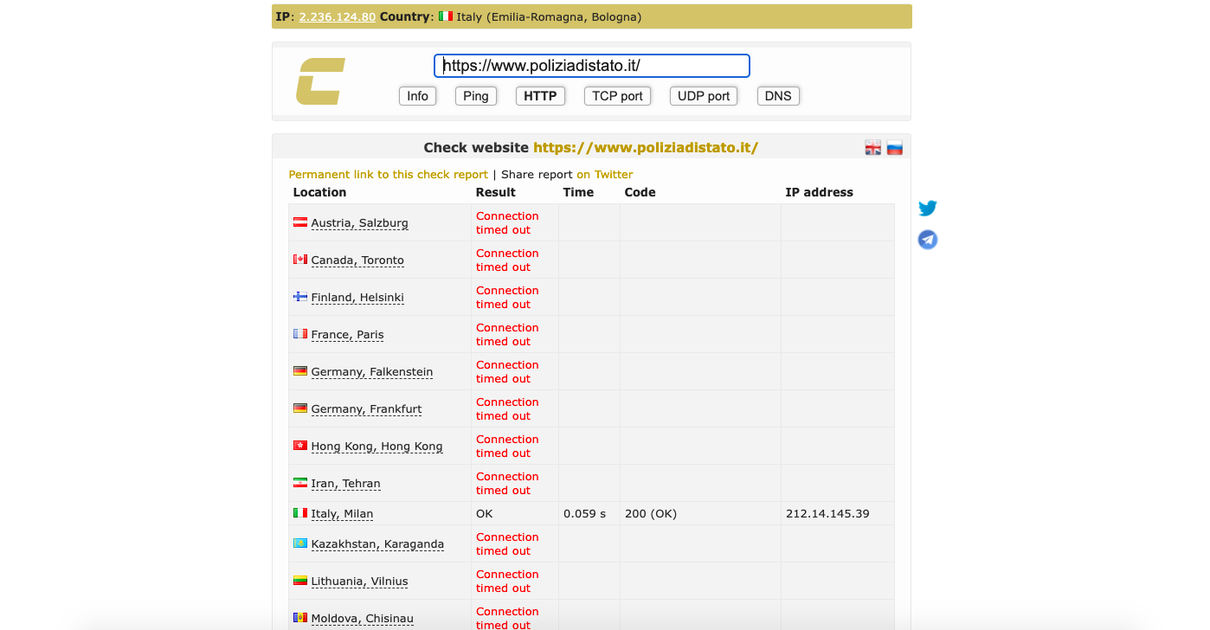Click the Hong Kong flag icon
1210x630 pixels.
coord(300,445)
